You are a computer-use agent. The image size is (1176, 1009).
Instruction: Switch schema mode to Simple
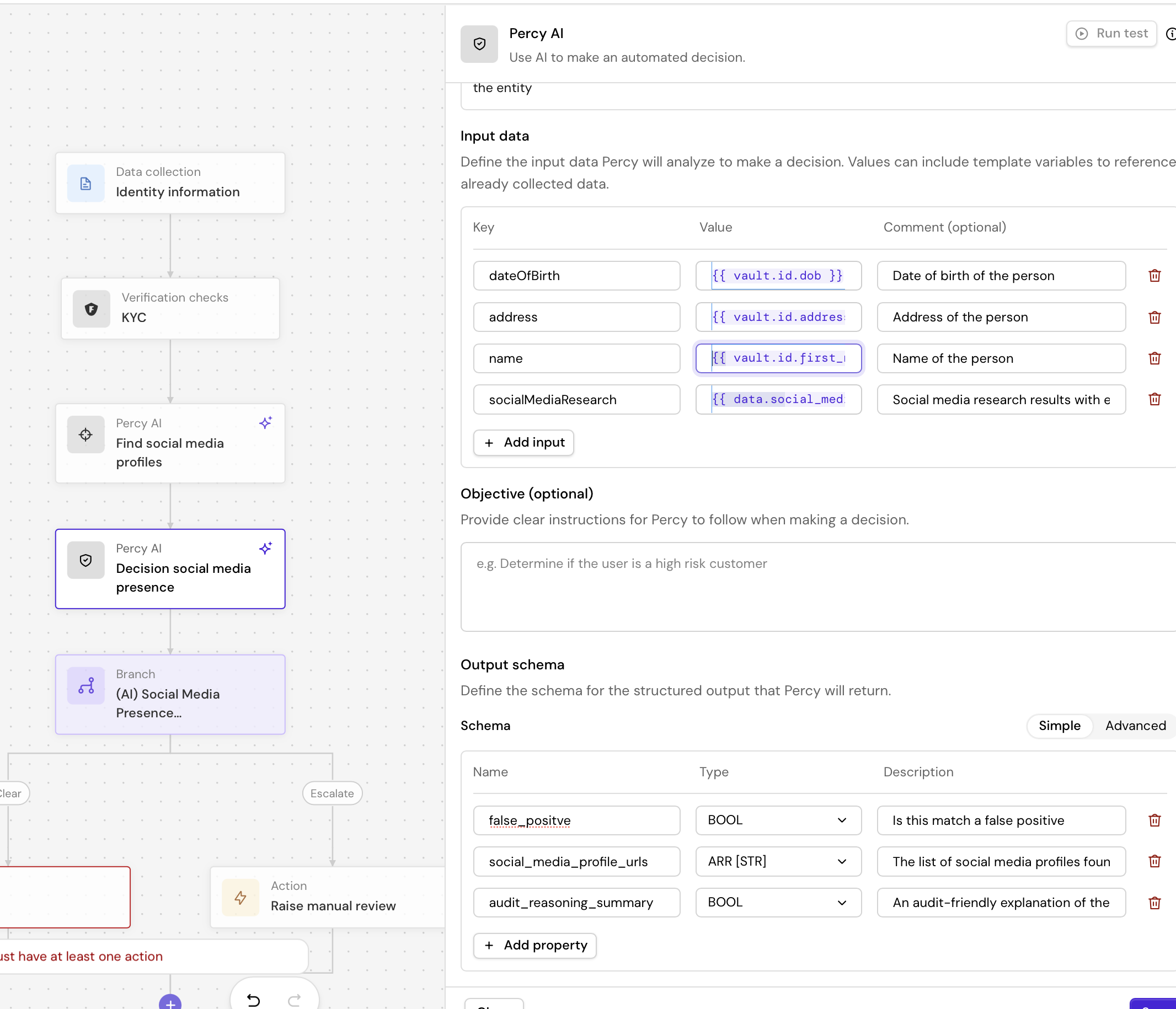pyautogui.click(x=1059, y=725)
